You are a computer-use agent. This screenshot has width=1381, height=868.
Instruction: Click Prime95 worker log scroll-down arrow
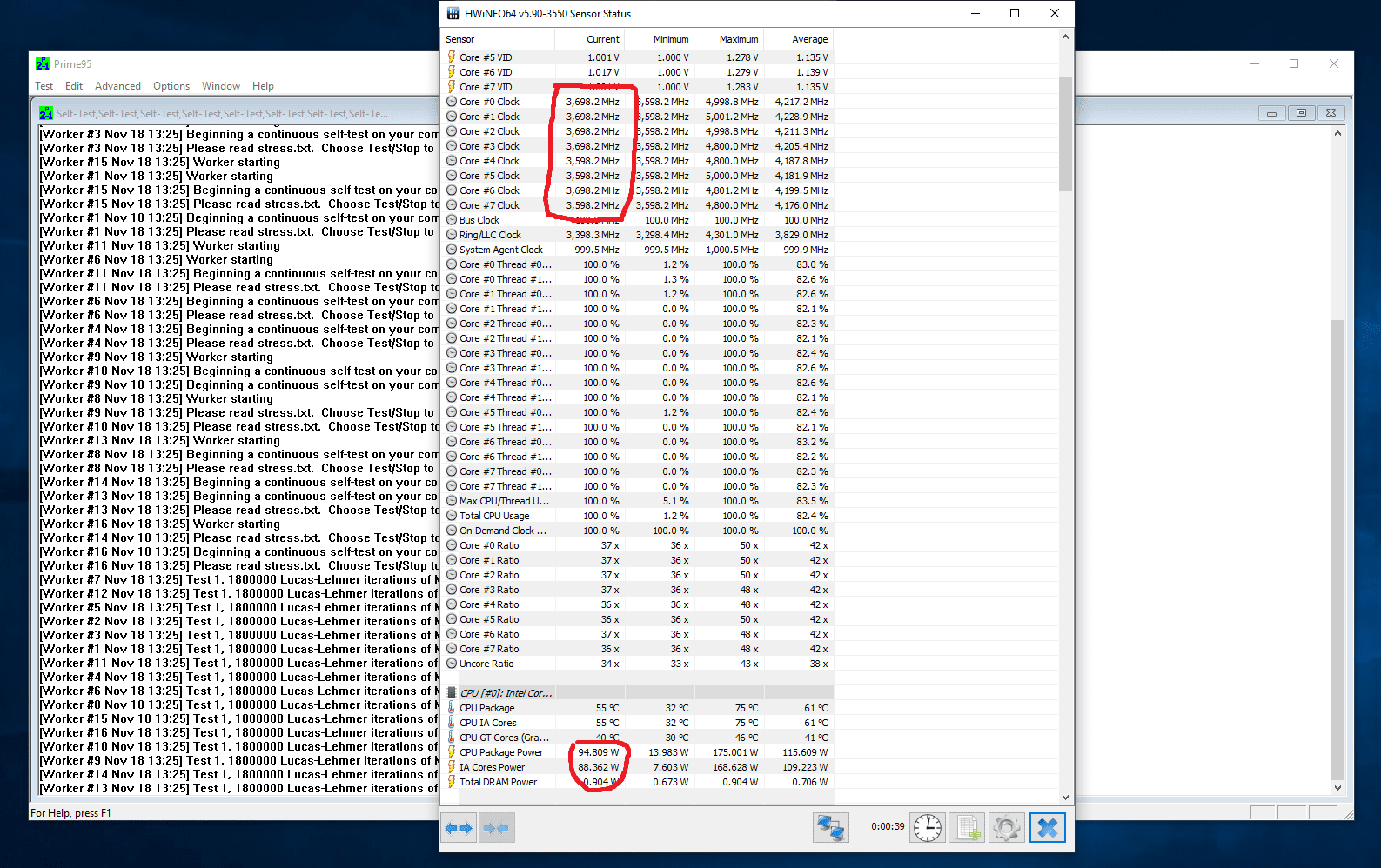tap(1337, 788)
